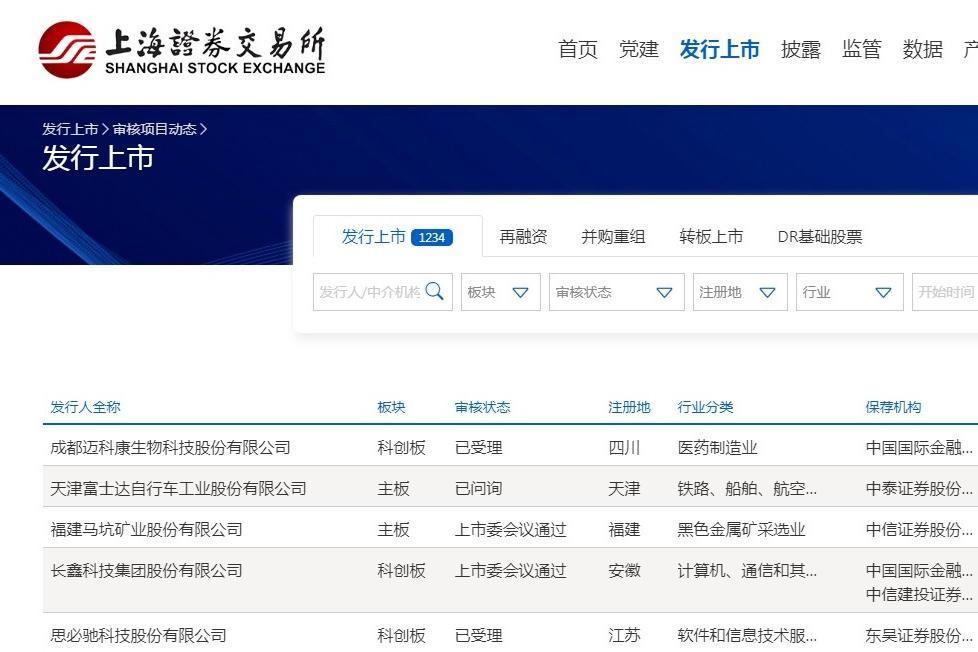This screenshot has height=652, width=978.
Task: Click 已问询 status in 天津富士达 row
Action: pos(478,489)
